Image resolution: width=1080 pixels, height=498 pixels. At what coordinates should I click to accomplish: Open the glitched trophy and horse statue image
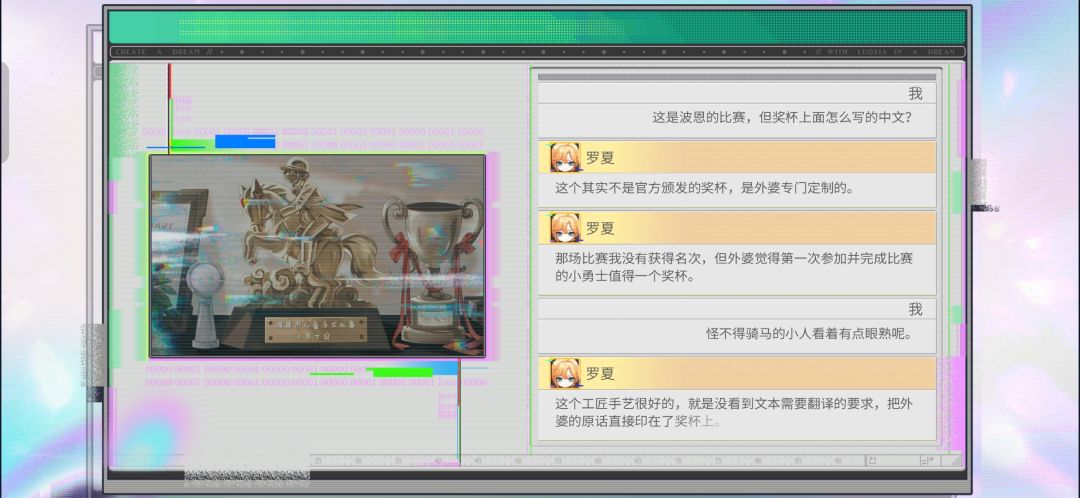(x=318, y=256)
